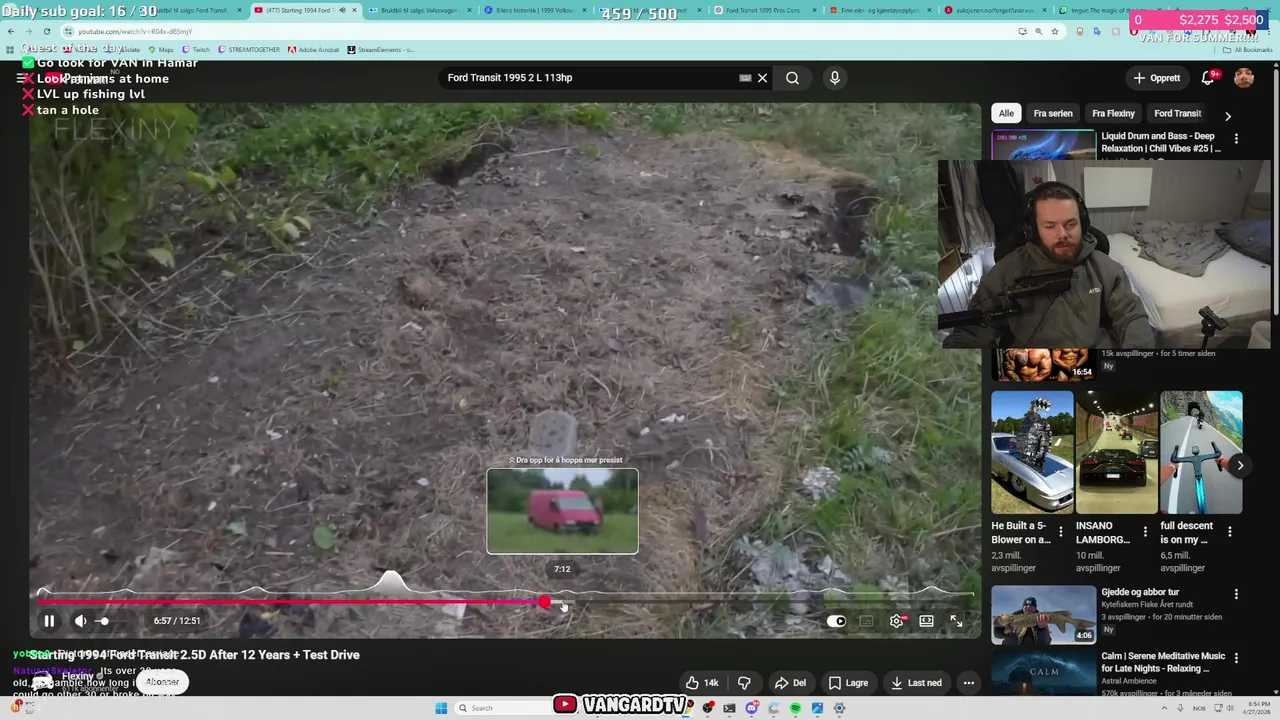Open the Adobe Acrobat bookmark

[x=313, y=49]
